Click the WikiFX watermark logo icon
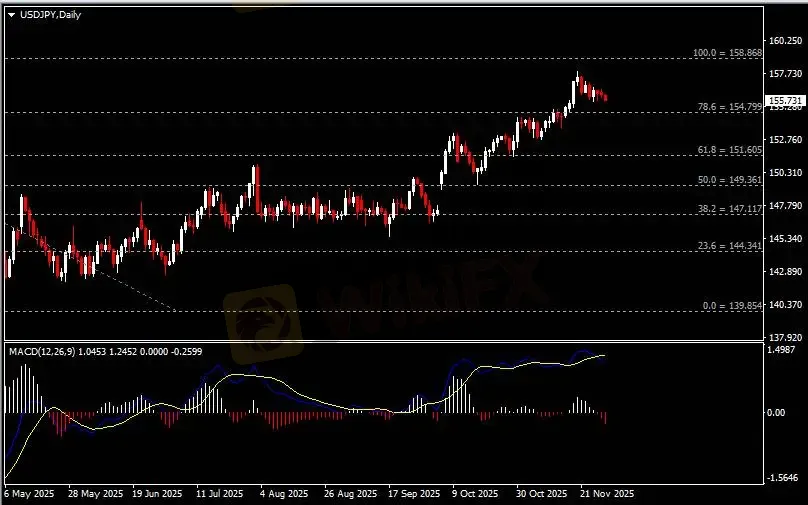The image size is (808, 505). (x=260, y=318)
